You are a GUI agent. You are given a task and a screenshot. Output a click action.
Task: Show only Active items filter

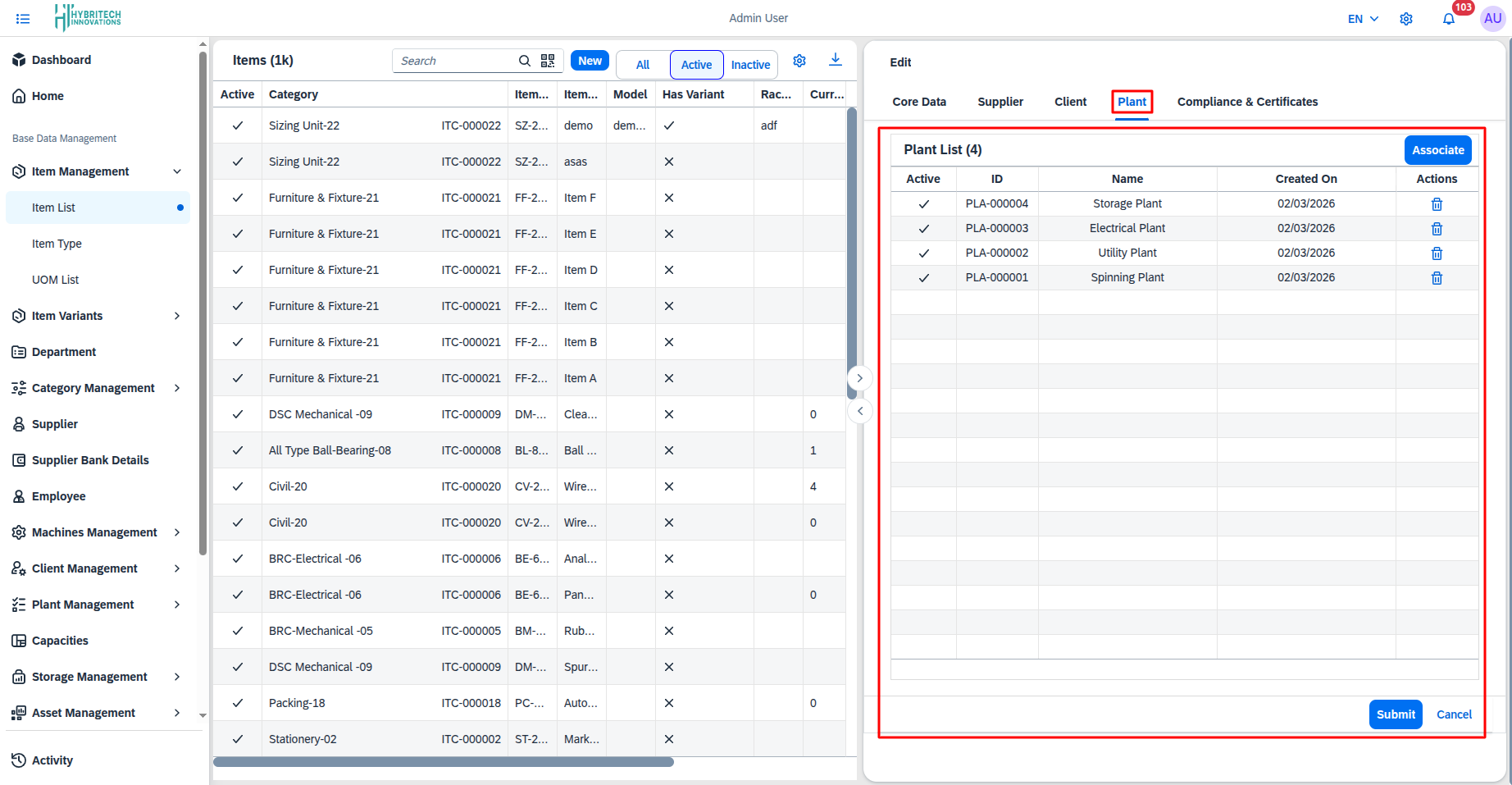click(x=696, y=65)
